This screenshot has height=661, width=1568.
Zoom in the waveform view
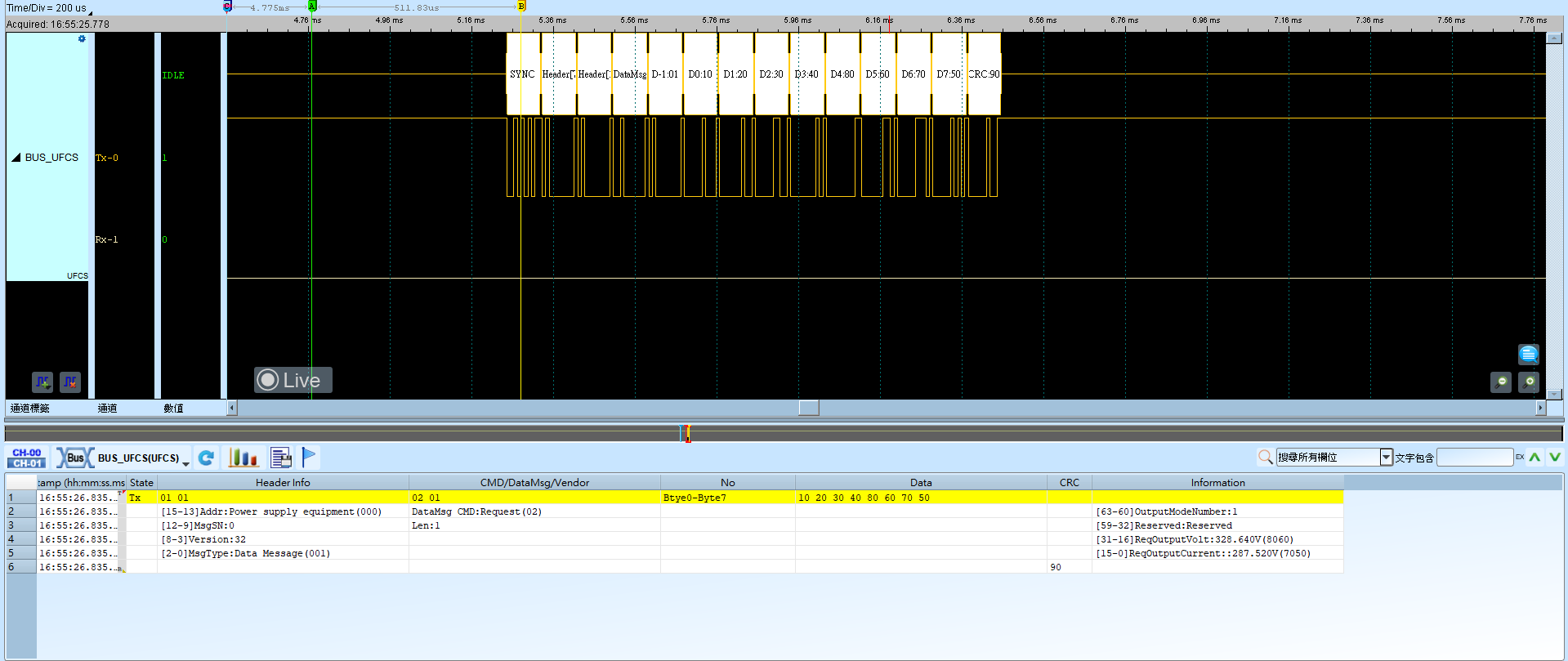point(1529,382)
